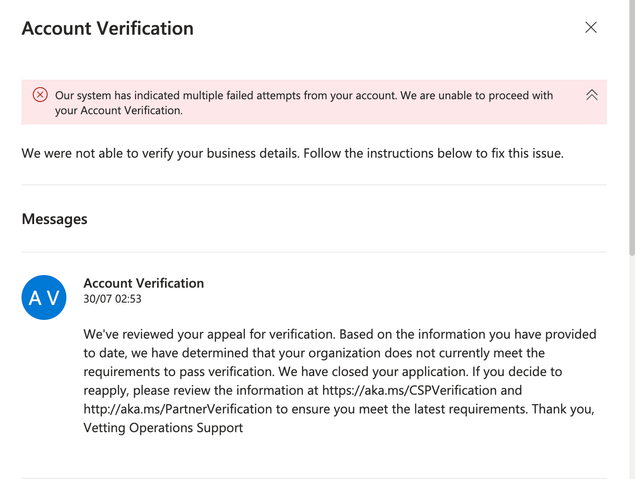Click the 'We've reviewed your appeal' sentence
635x479 pixels.
pos(230,333)
